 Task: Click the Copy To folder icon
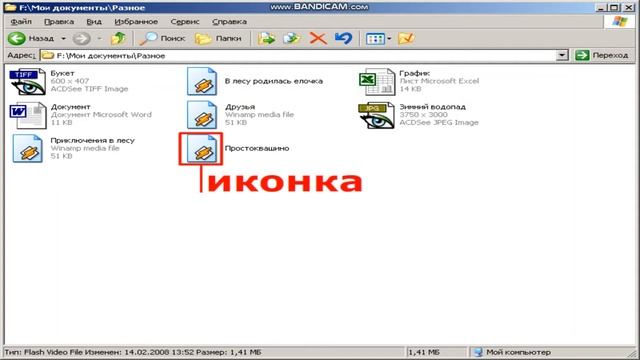292,39
